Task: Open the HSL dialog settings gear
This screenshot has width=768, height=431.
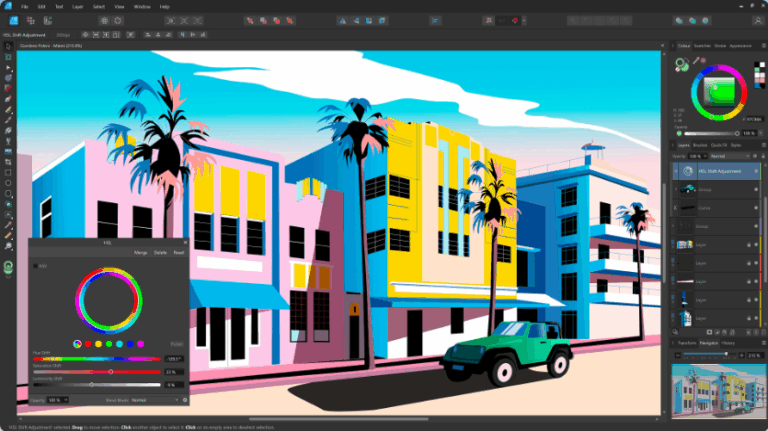Action: [185, 400]
